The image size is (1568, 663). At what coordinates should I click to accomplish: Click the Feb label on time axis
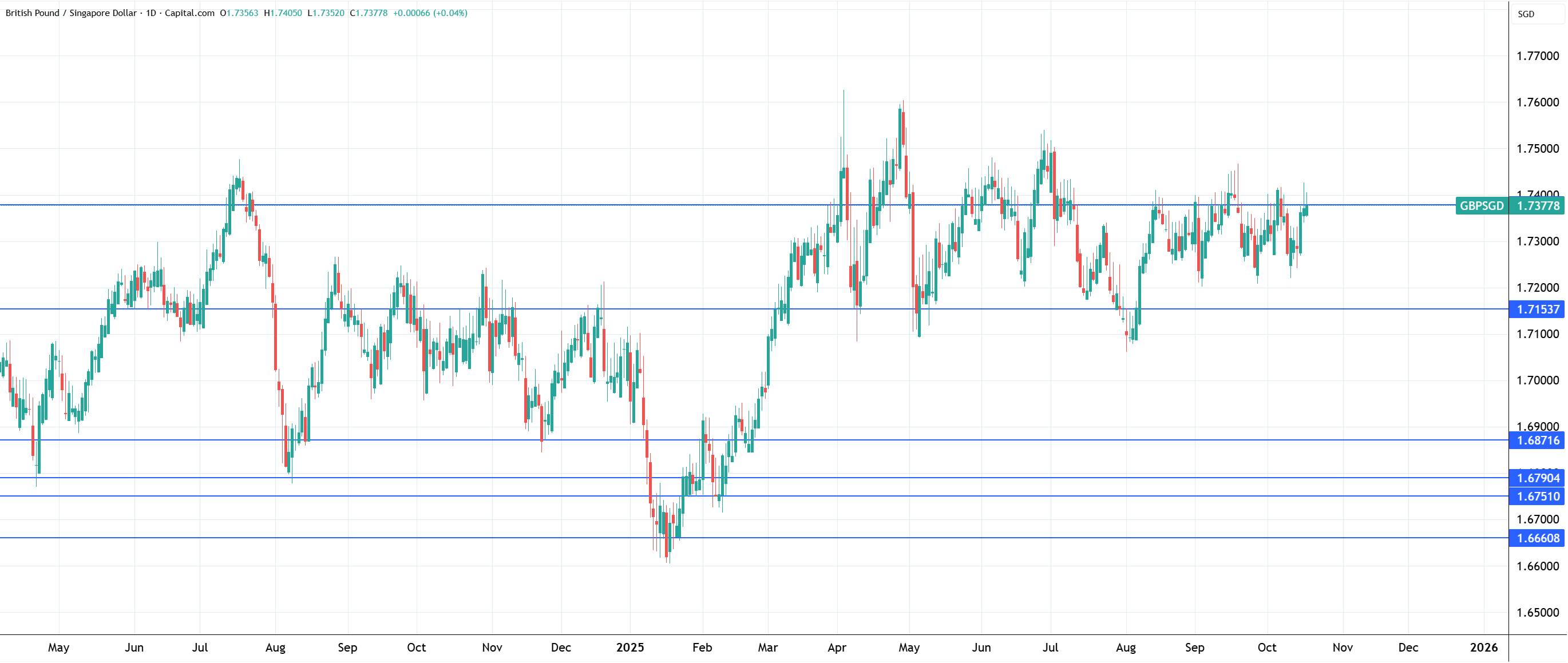click(702, 647)
